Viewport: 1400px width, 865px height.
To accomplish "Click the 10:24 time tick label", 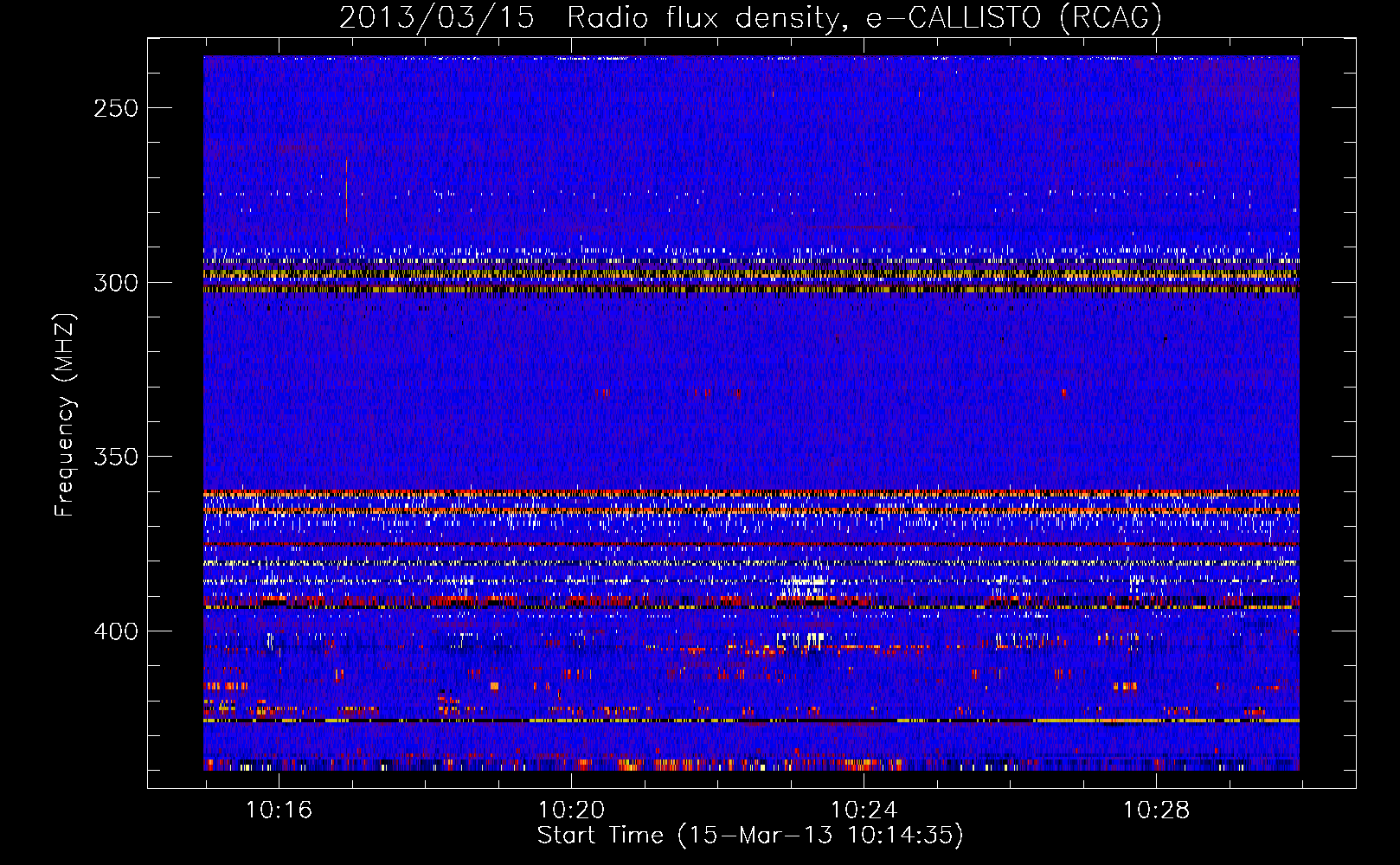I will 864,810.
